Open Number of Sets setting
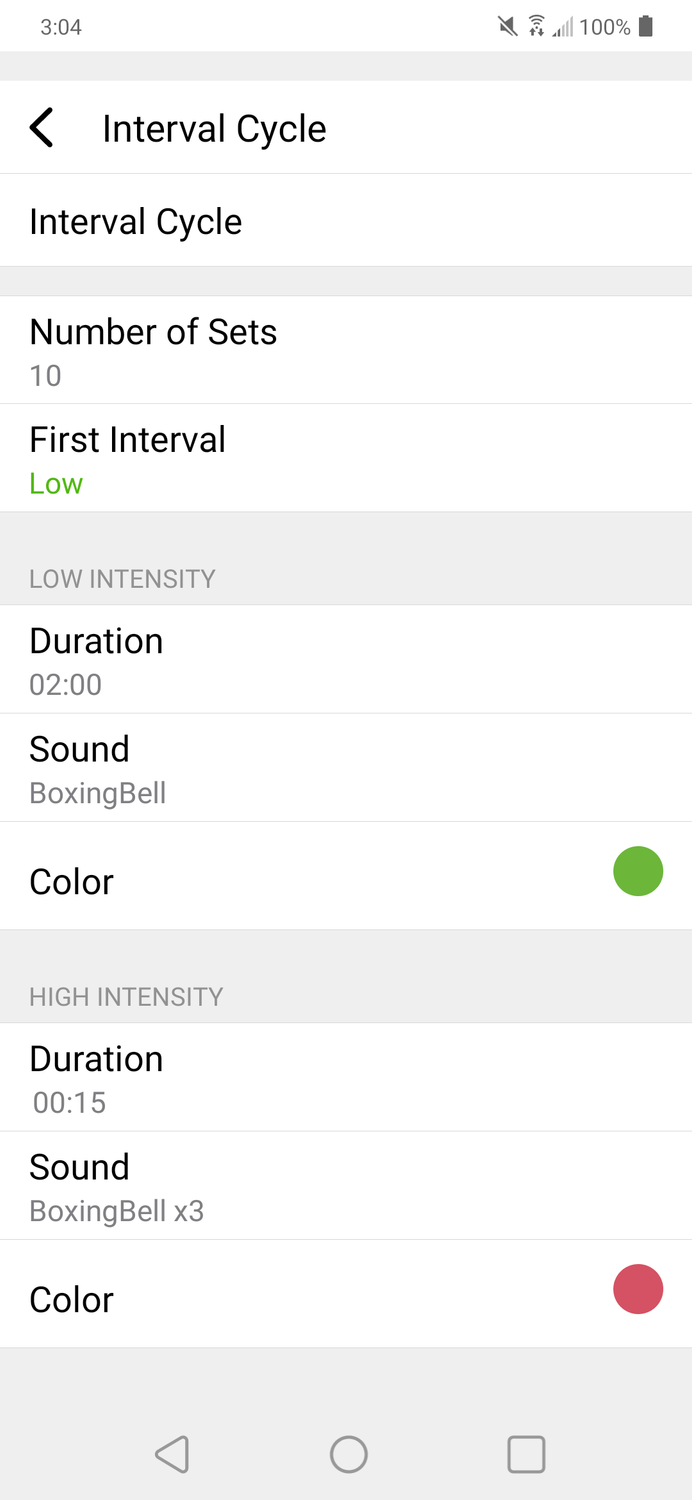Viewport: 692px width, 1500px height. pos(346,350)
